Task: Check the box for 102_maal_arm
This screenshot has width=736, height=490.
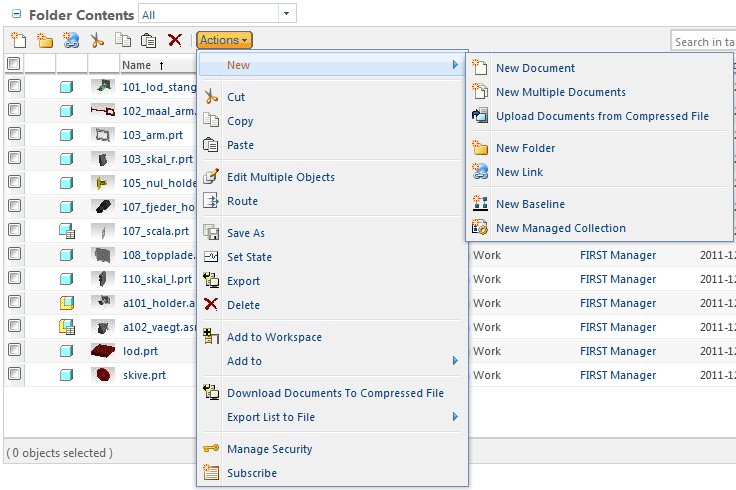Action: [15, 109]
